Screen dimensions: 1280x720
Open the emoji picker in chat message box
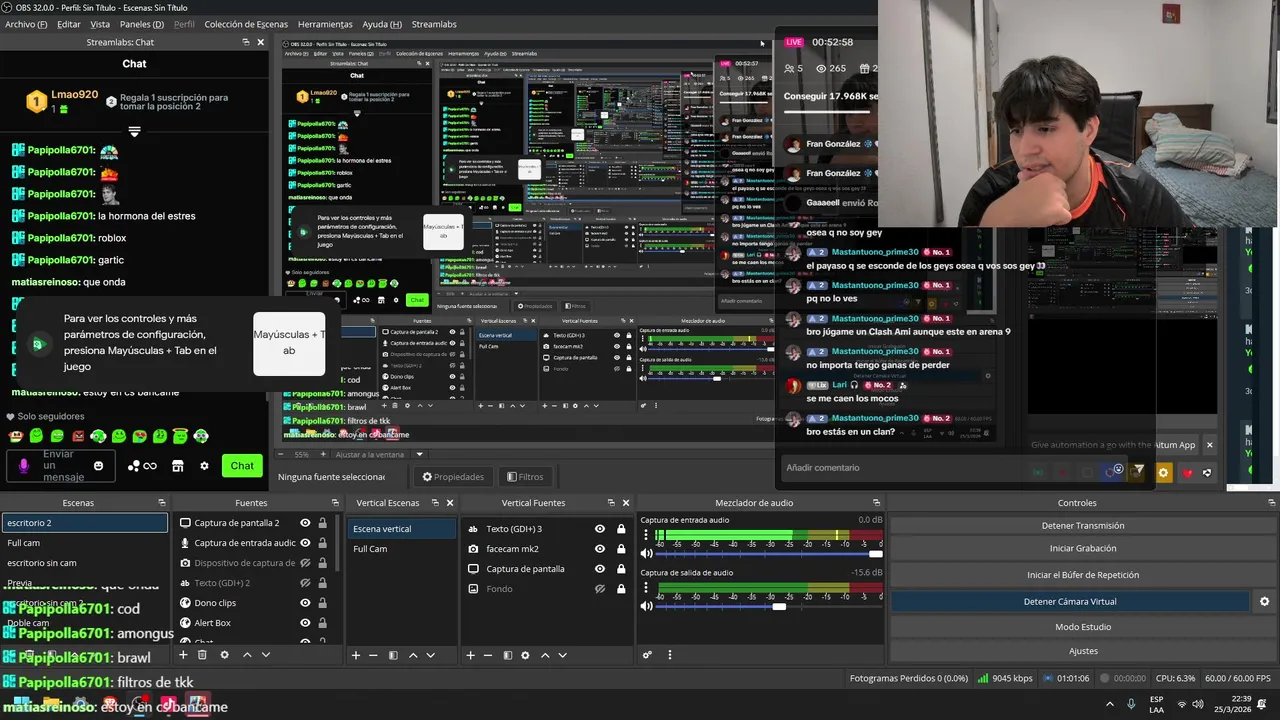(98, 466)
